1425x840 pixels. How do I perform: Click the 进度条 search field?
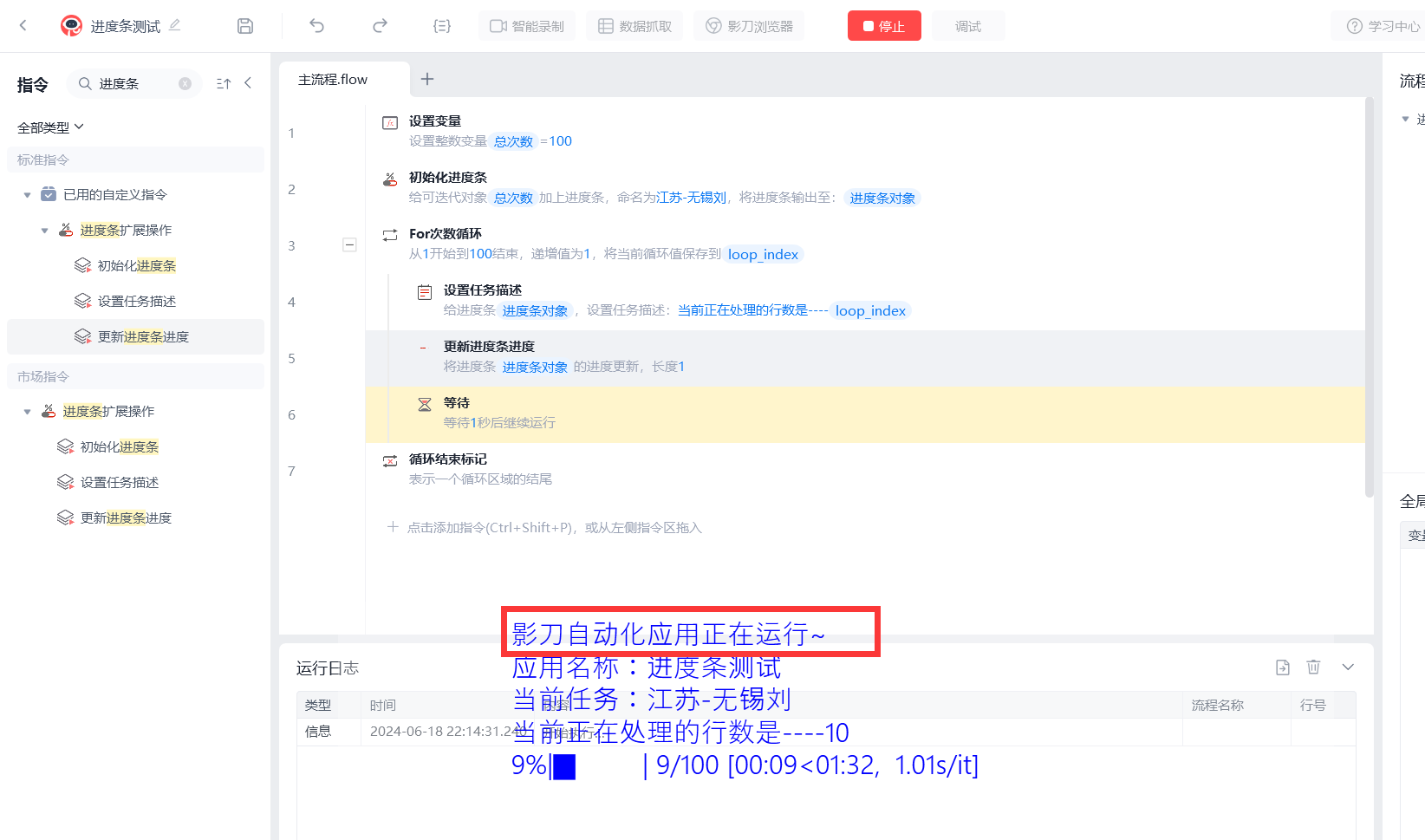(135, 84)
